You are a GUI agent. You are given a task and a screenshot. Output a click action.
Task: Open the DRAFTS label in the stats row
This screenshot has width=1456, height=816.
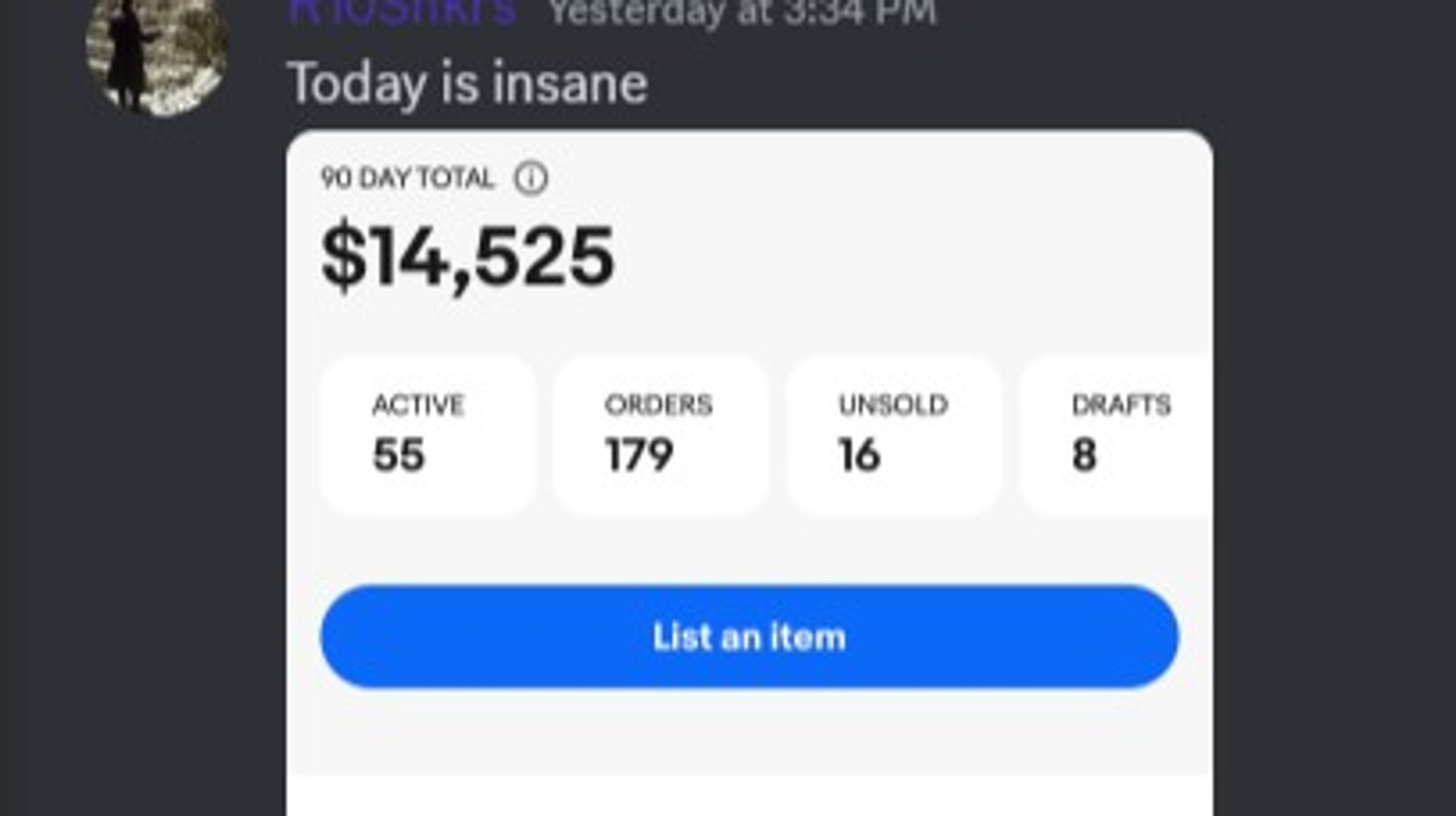pos(1121,405)
